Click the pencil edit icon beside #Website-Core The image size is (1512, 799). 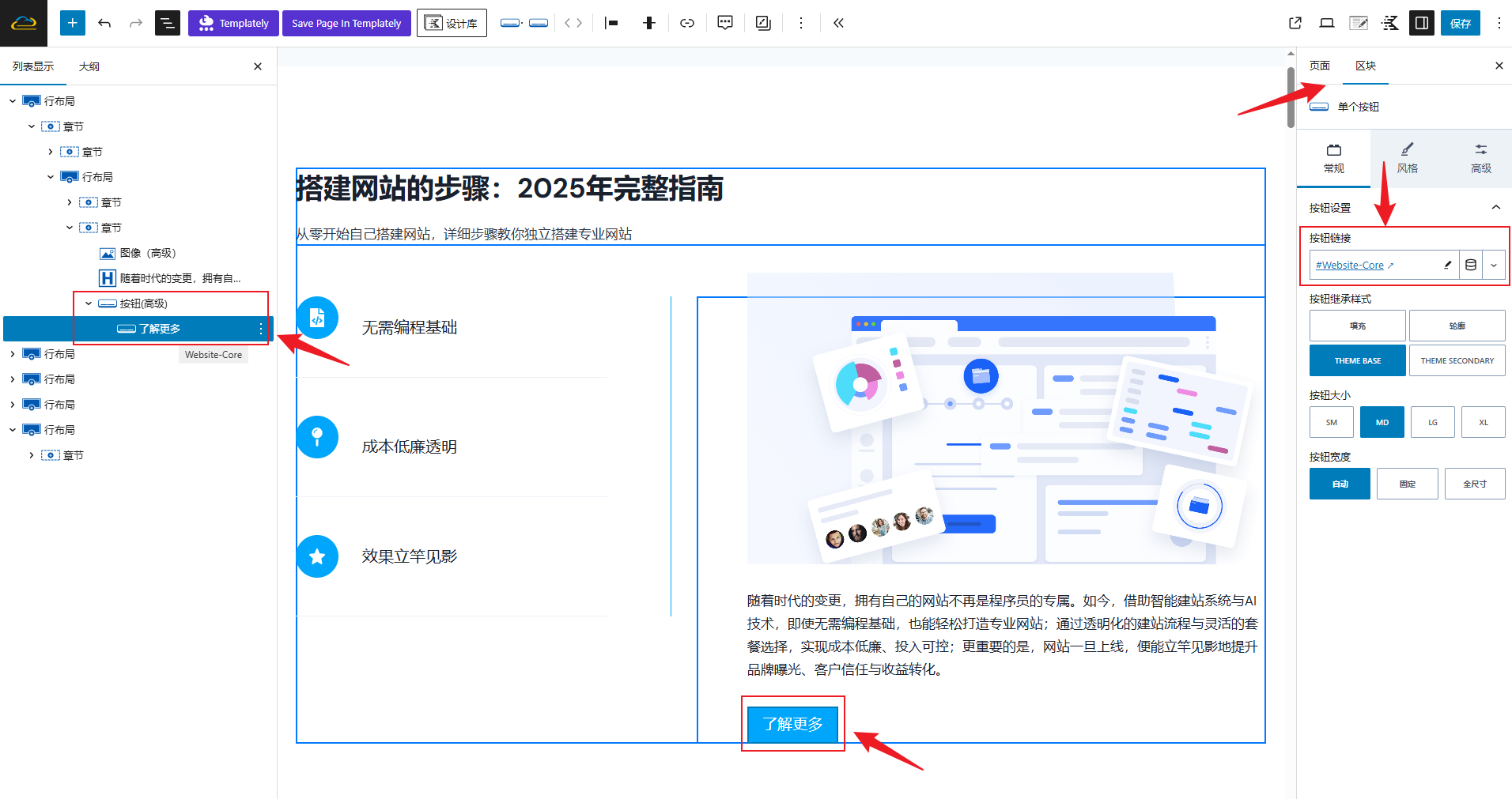tap(1447, 266)
